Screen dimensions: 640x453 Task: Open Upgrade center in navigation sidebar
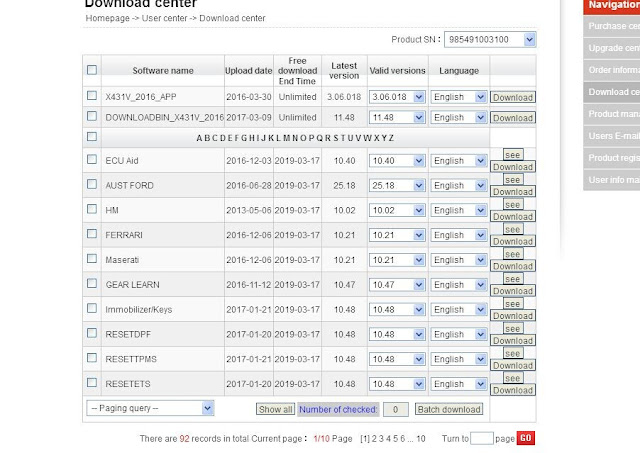pyautogui.click(x=612, y=48)
